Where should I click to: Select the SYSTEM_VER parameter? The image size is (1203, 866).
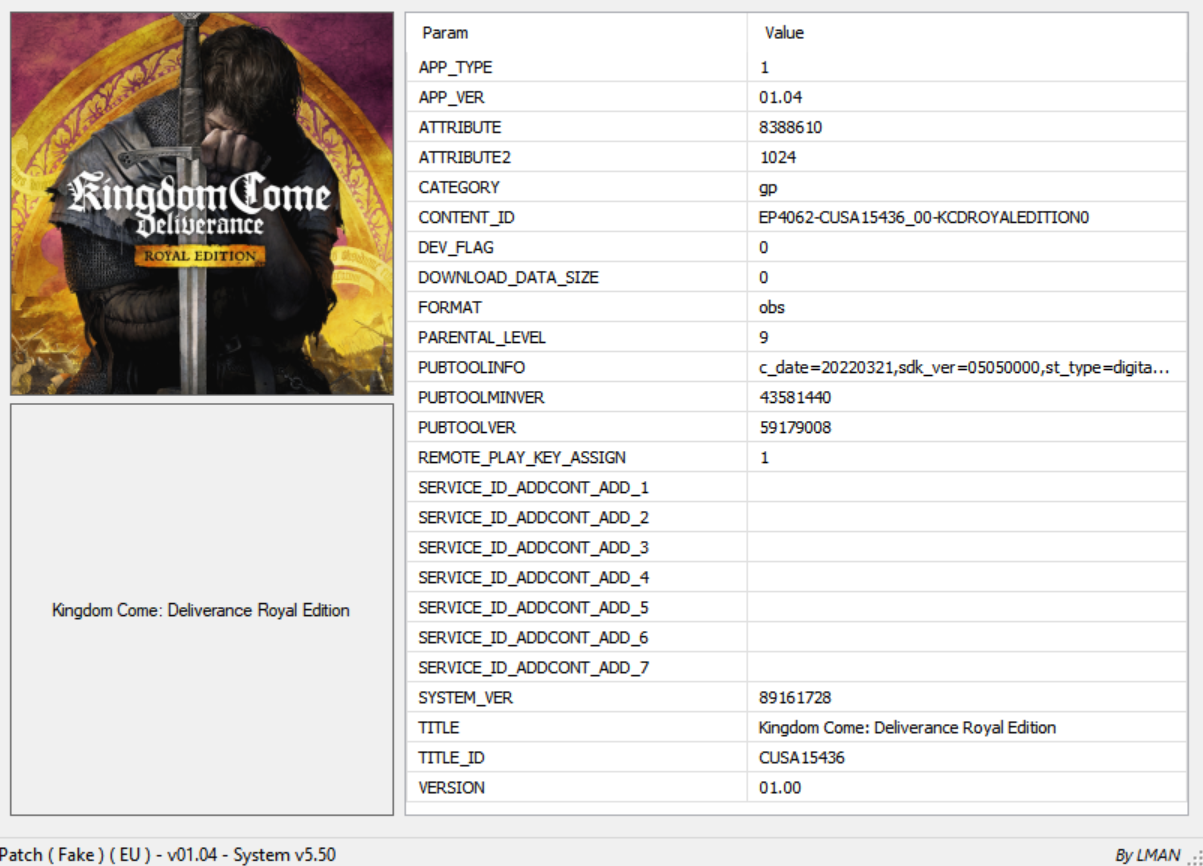pos(466,697)
